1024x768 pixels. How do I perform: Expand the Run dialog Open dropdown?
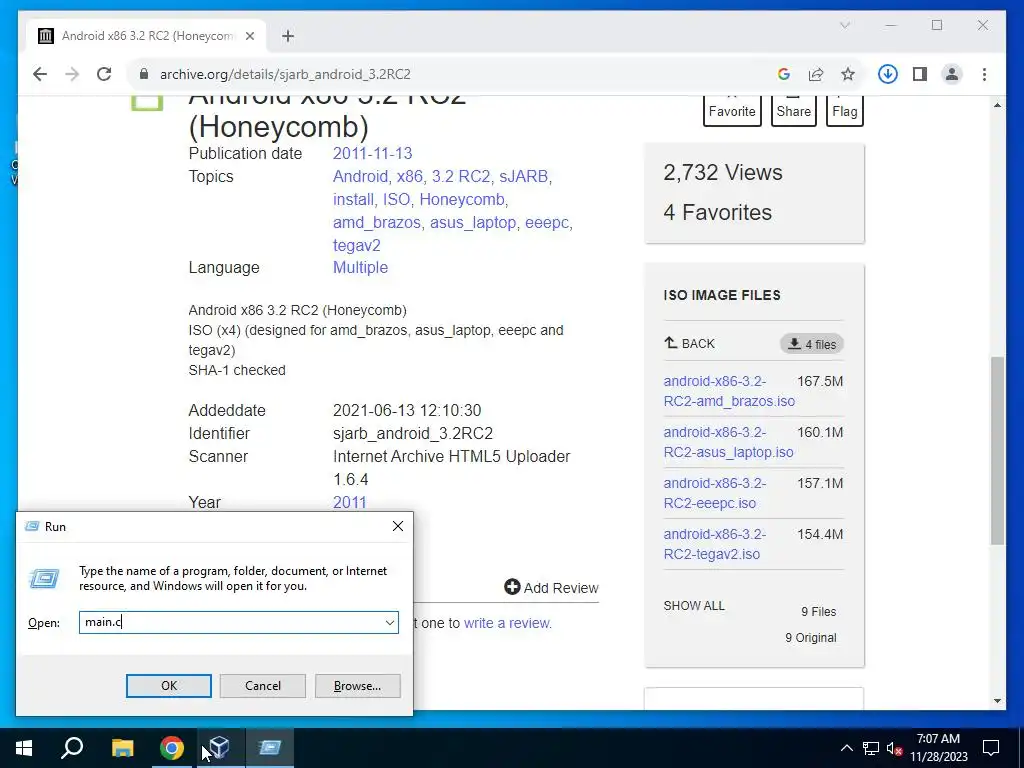coord(390,622)
